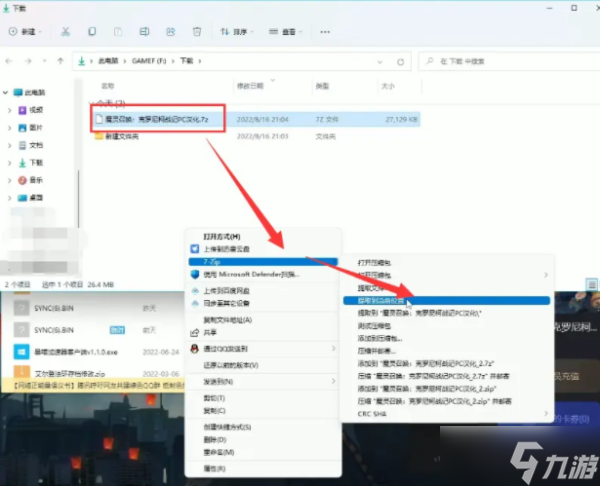600x486 pixels.
Task: Click the green download icon in address bar
Action: (x=82, y=61)
